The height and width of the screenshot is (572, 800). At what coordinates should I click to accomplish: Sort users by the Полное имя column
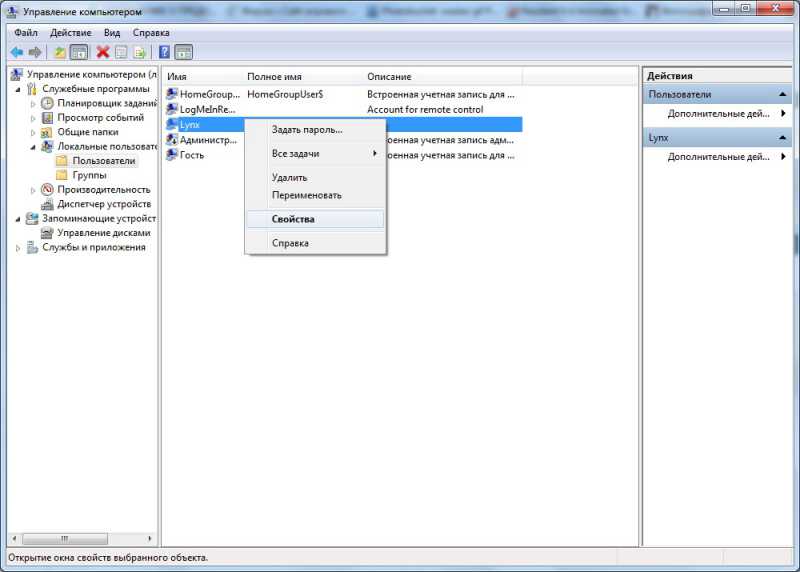(x=300, y=76)
